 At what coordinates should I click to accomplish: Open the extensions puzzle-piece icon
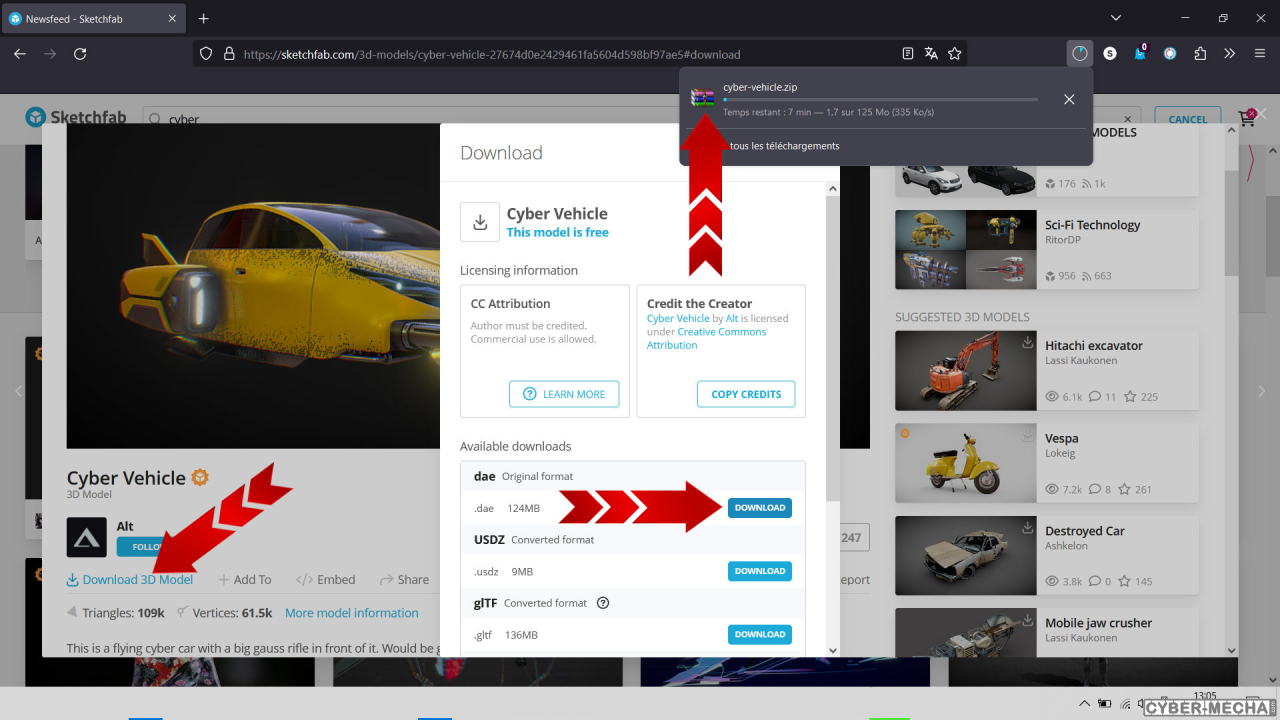tap(1200, 54)
